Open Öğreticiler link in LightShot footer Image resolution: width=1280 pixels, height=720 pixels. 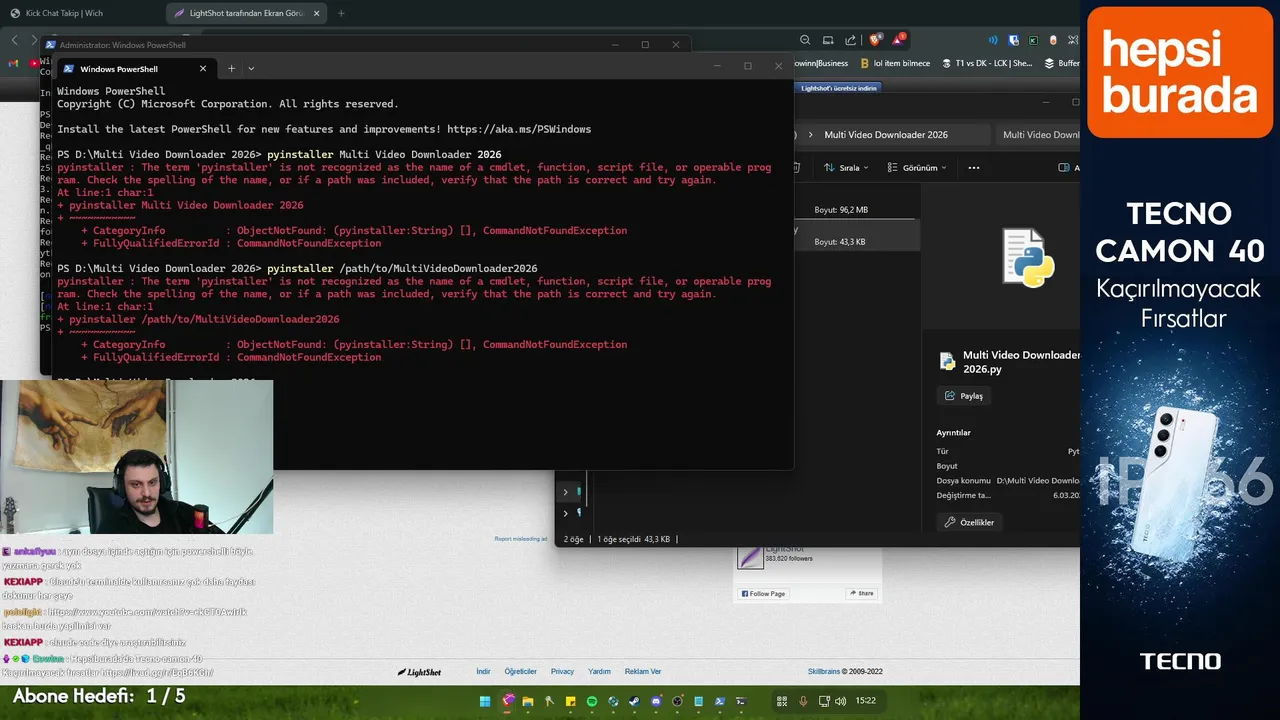(521, 672)
